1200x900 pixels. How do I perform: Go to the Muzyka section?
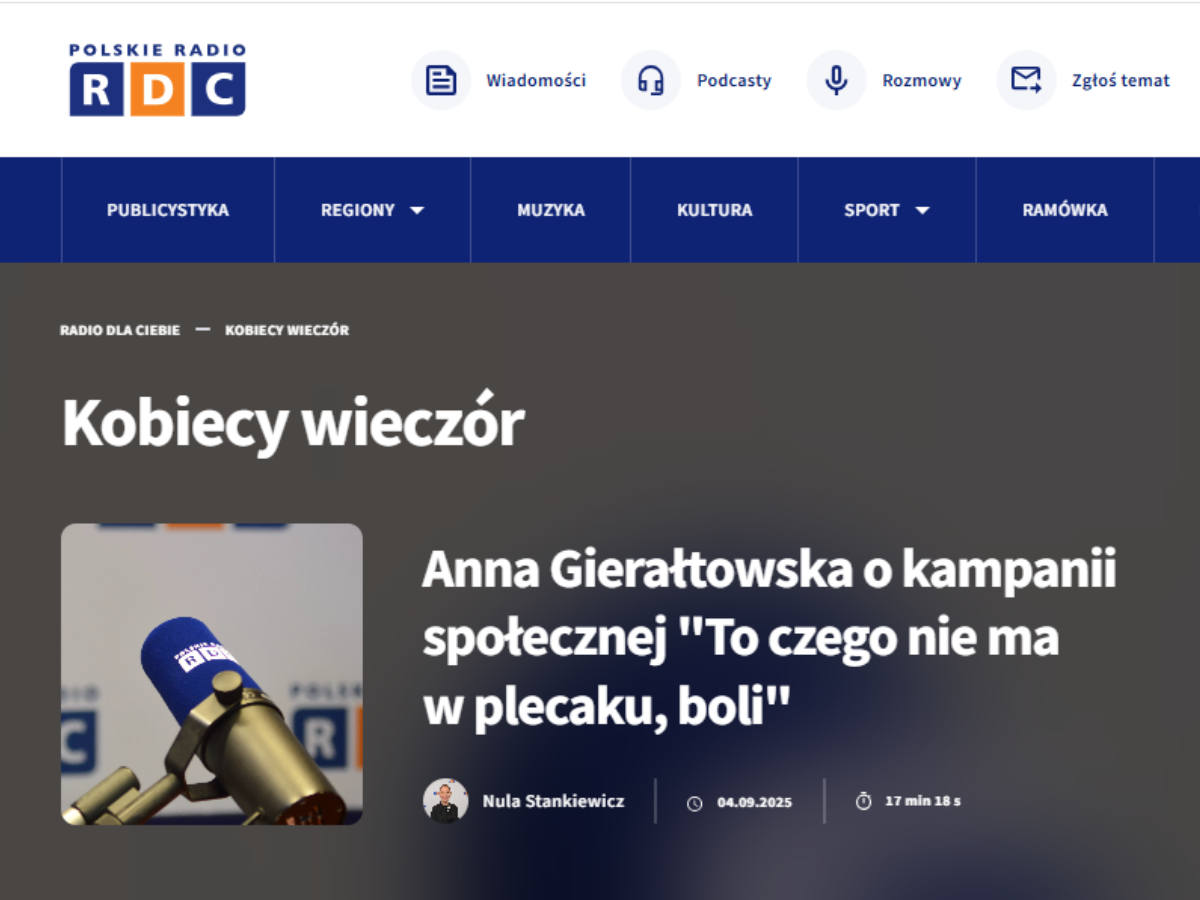551,210
